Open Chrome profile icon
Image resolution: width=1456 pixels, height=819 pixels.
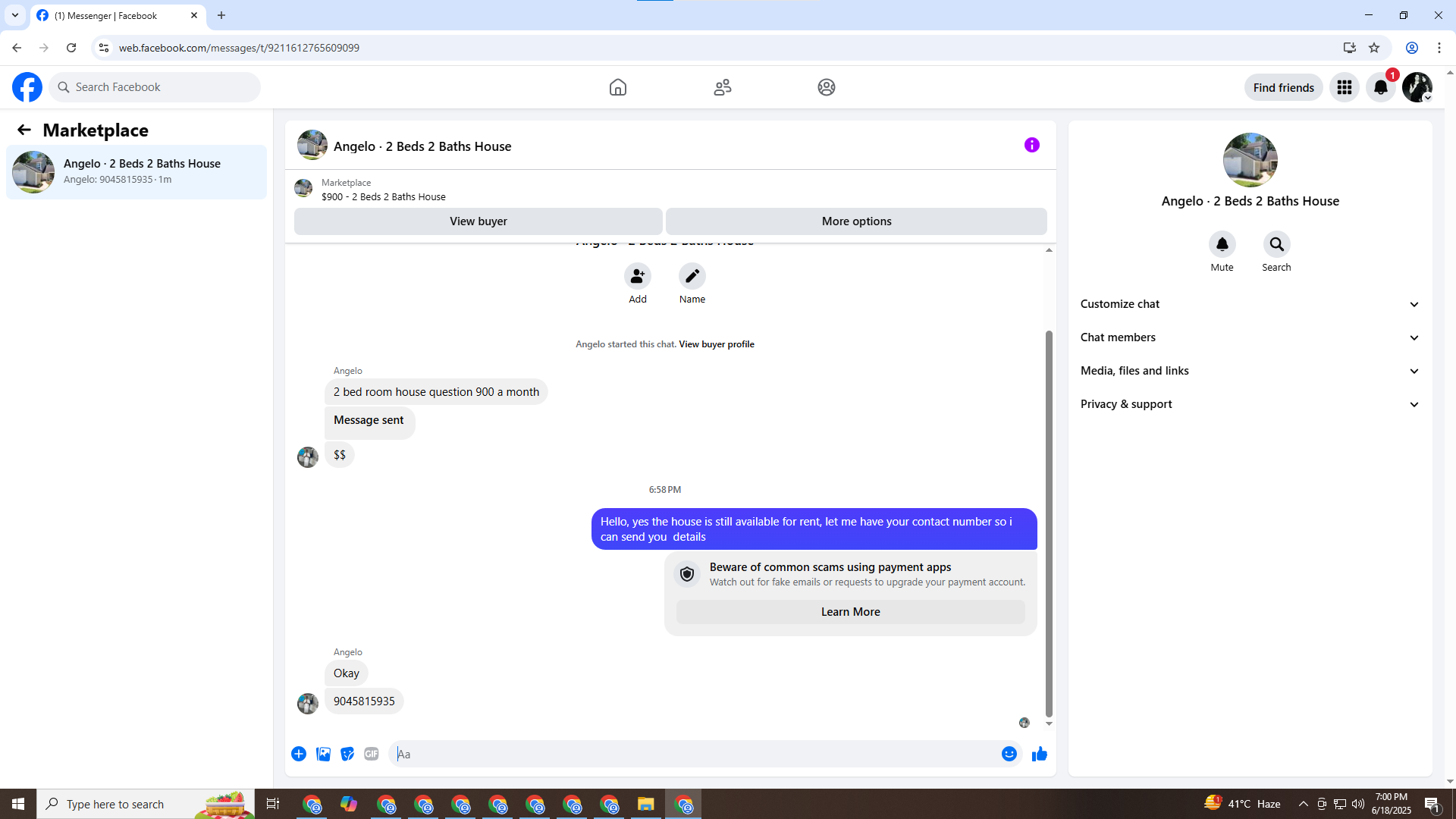1412,48
